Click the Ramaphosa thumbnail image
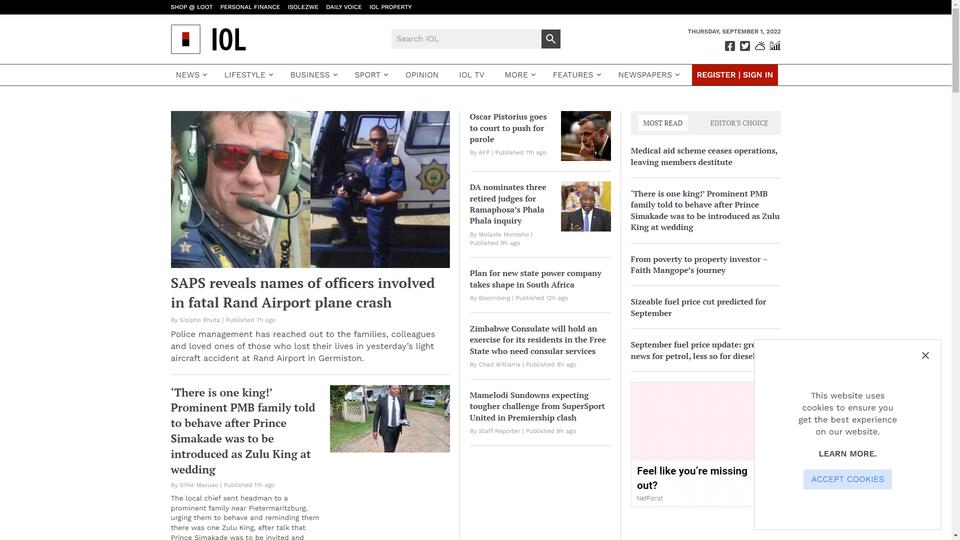This screenshot has height=540, width=960. point(586,206)
